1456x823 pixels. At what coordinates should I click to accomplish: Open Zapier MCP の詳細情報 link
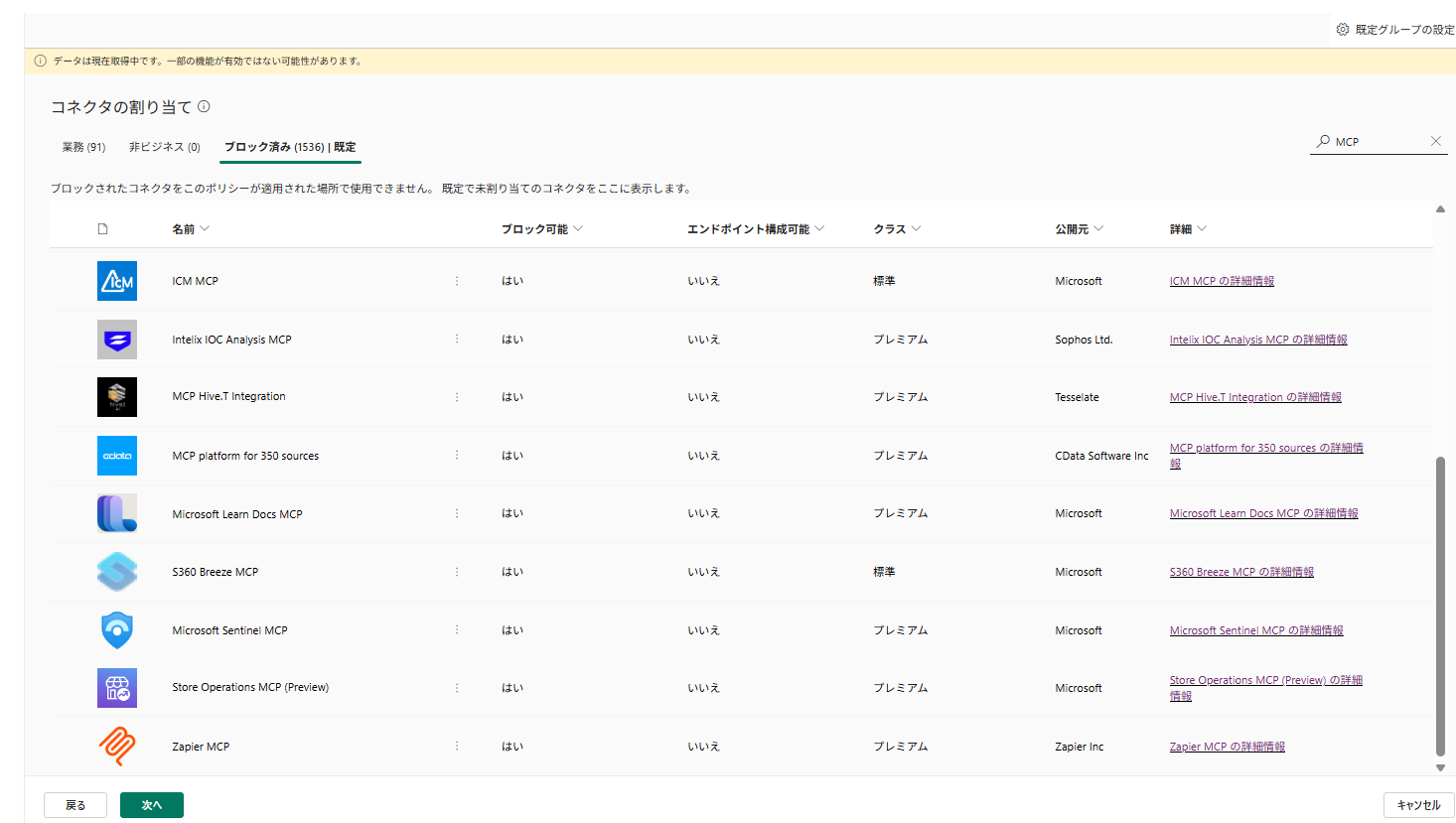tap(1228, 747)
